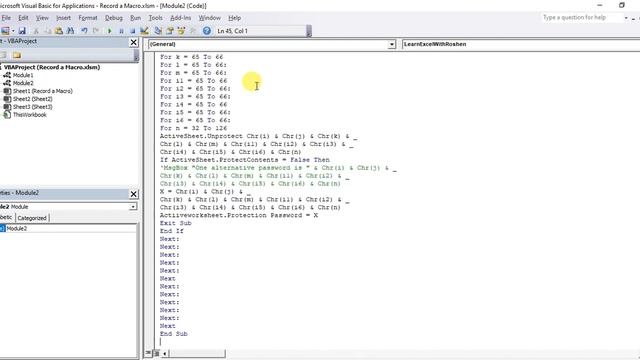Select Sheet1 (Record a Macro) tree item
This screenshot has height=360, width=640.
[x=42, y=91]
